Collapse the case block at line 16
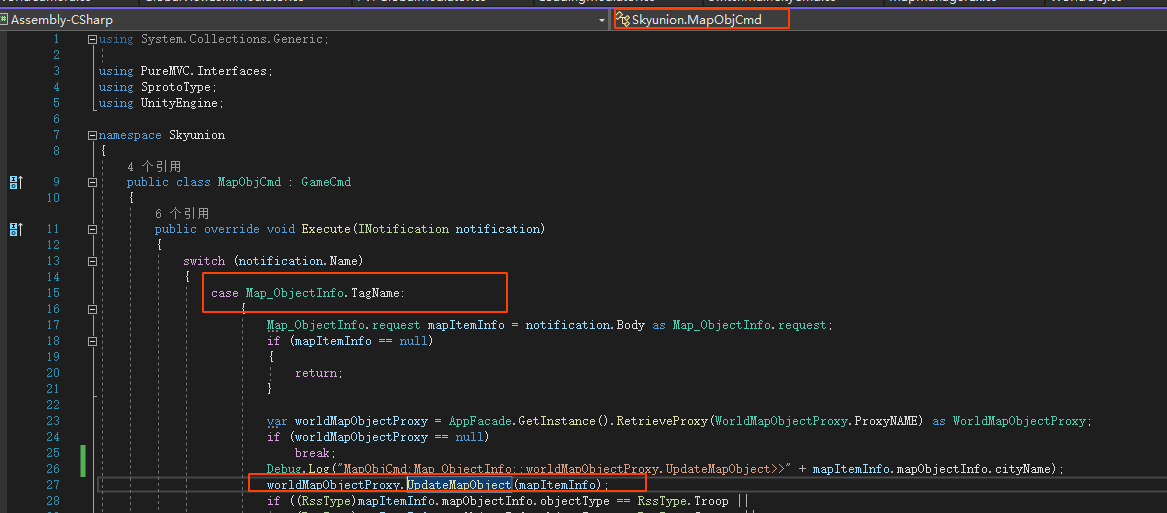Image resolution: width=1167 pixels, height=513 pixels. coord(93,309)
